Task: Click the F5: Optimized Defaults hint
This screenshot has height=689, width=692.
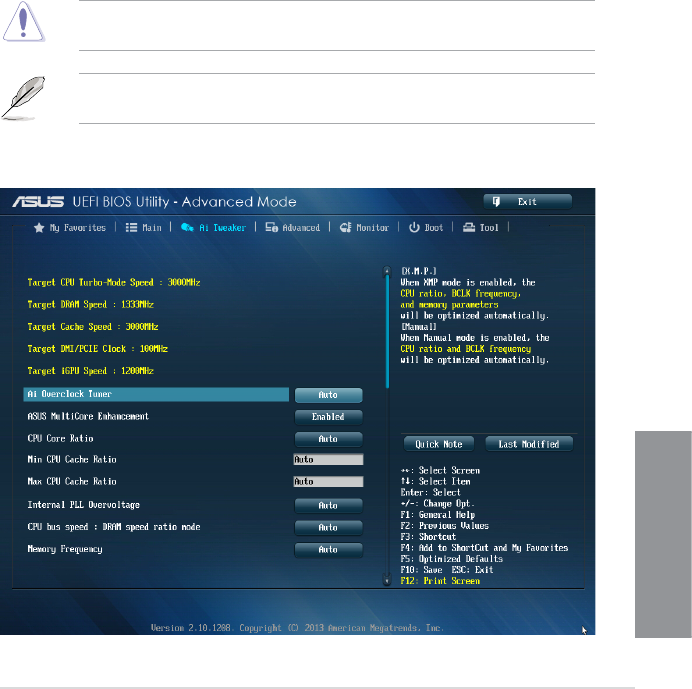Action: (451, 559)
